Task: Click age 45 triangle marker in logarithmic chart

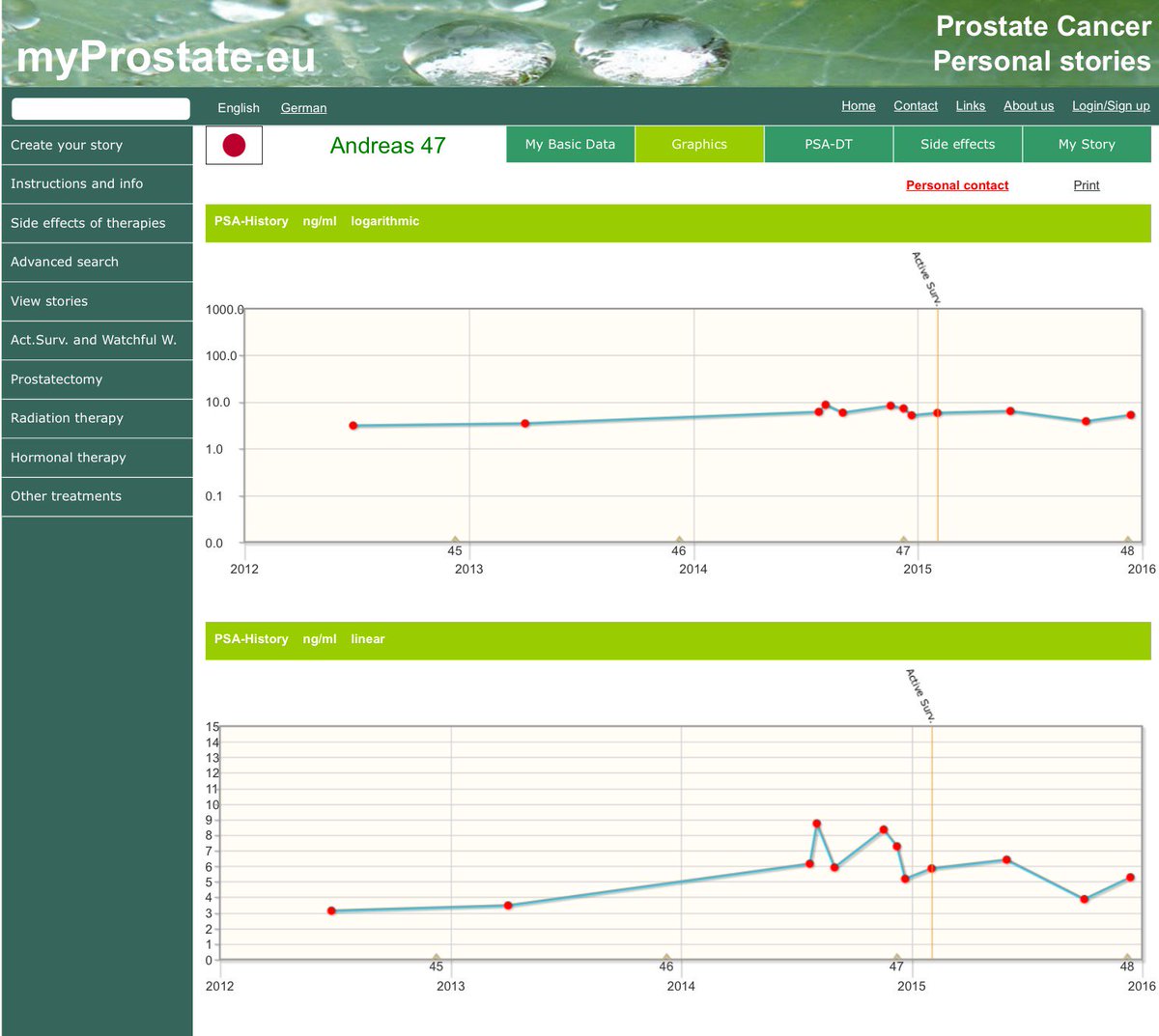Action: (455, 540)
